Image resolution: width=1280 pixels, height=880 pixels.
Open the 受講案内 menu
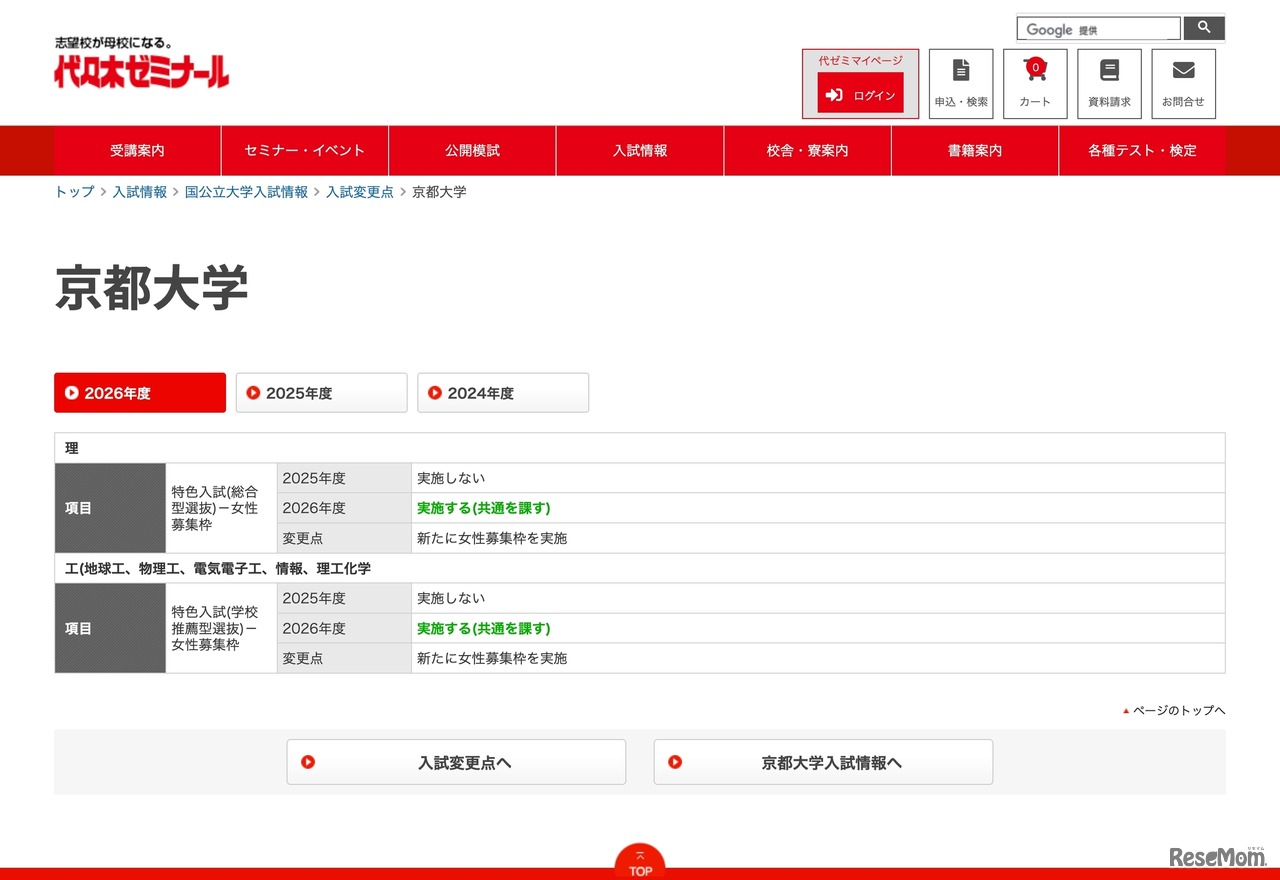[137, 151]
